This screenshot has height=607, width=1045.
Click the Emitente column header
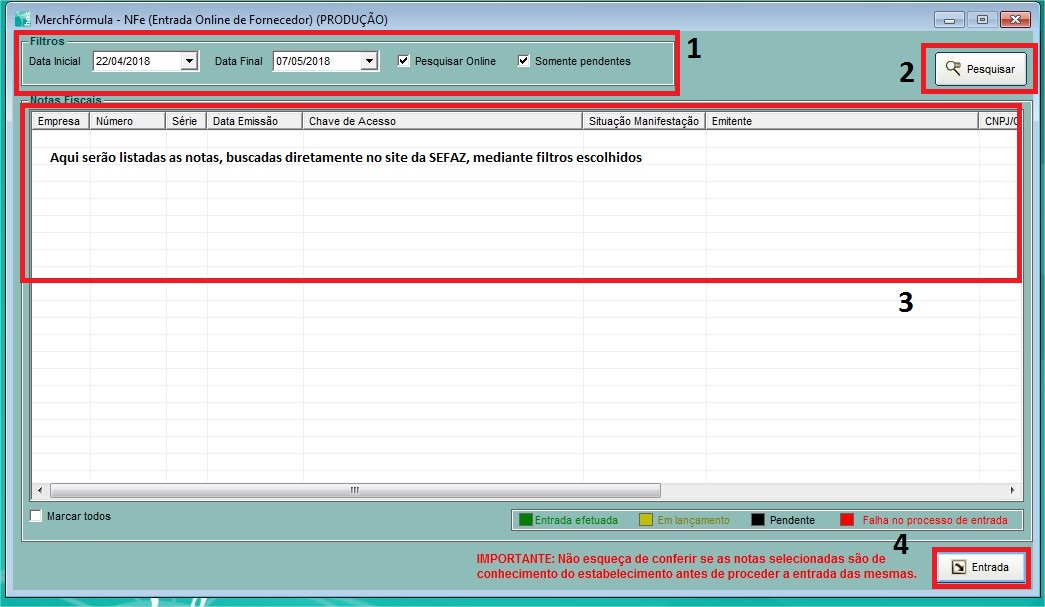pyautogui.click(x=839, y=121)
